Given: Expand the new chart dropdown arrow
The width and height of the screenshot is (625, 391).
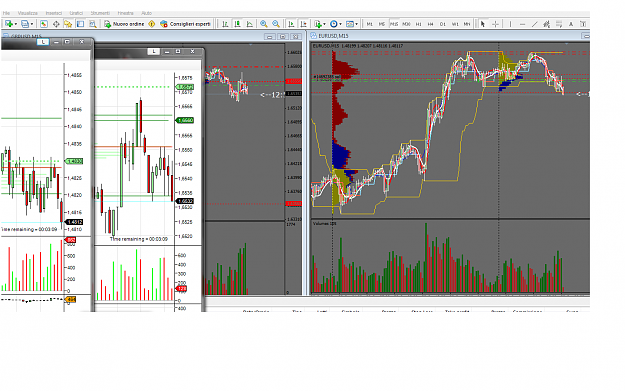Looking at the screenshot, I should pos(16,24).
